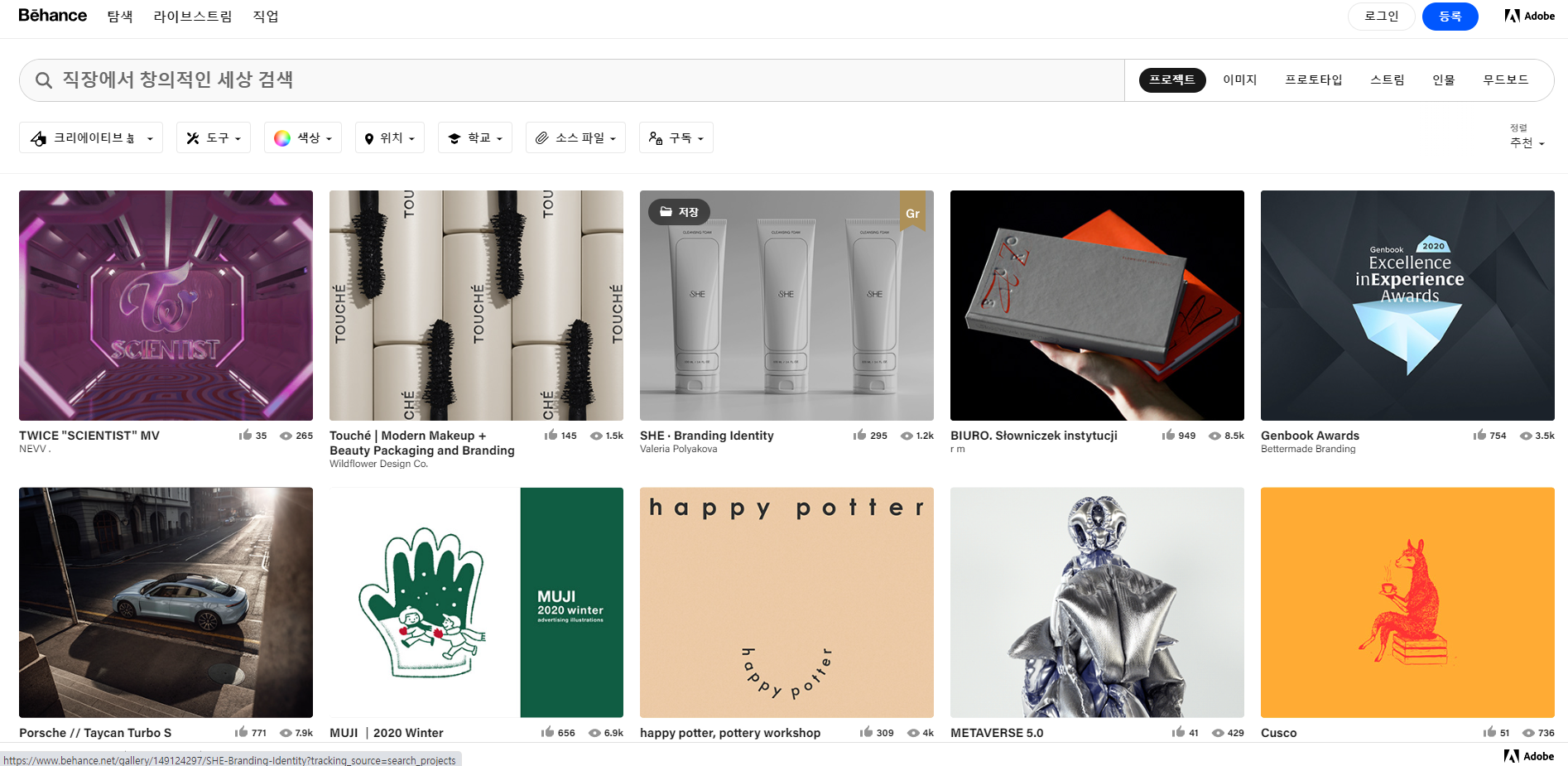Click the views icon on happy potter project

[913, 733]
